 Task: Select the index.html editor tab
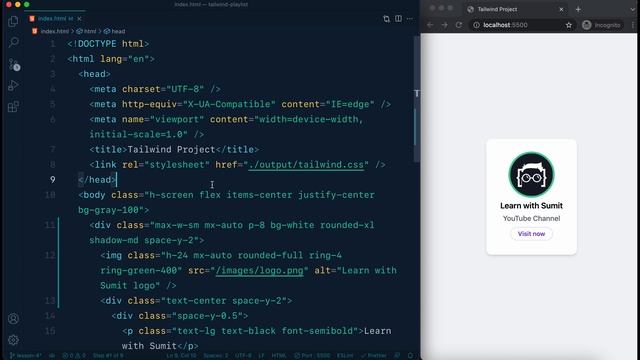click(55, 19)
